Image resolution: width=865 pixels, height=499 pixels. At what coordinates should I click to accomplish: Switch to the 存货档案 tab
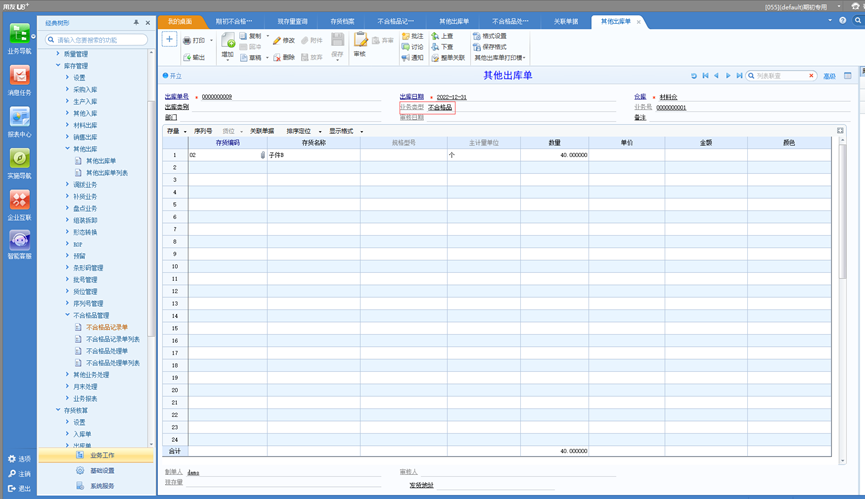[342, 22]
